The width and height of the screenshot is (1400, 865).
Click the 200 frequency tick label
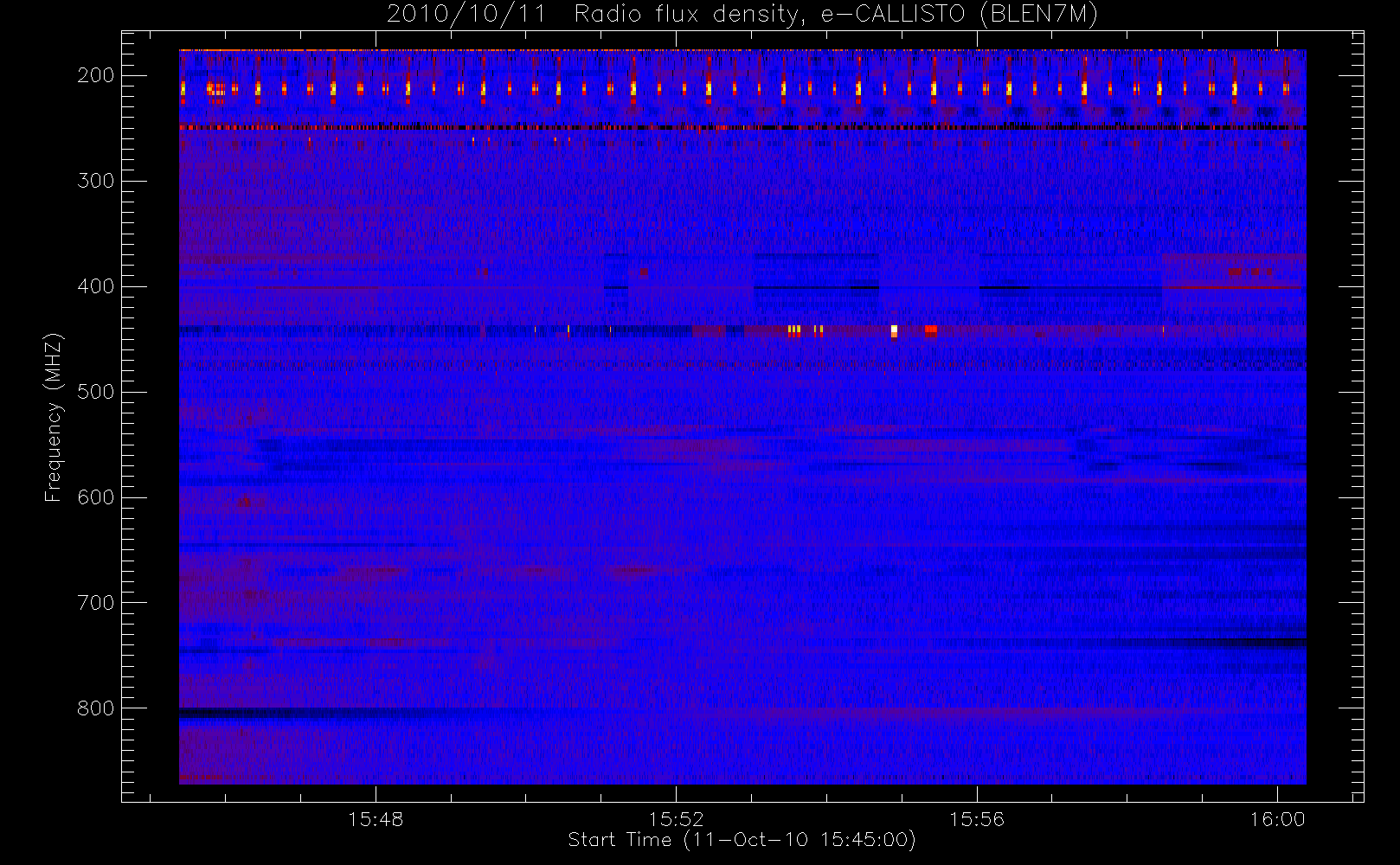click(96, 75)
